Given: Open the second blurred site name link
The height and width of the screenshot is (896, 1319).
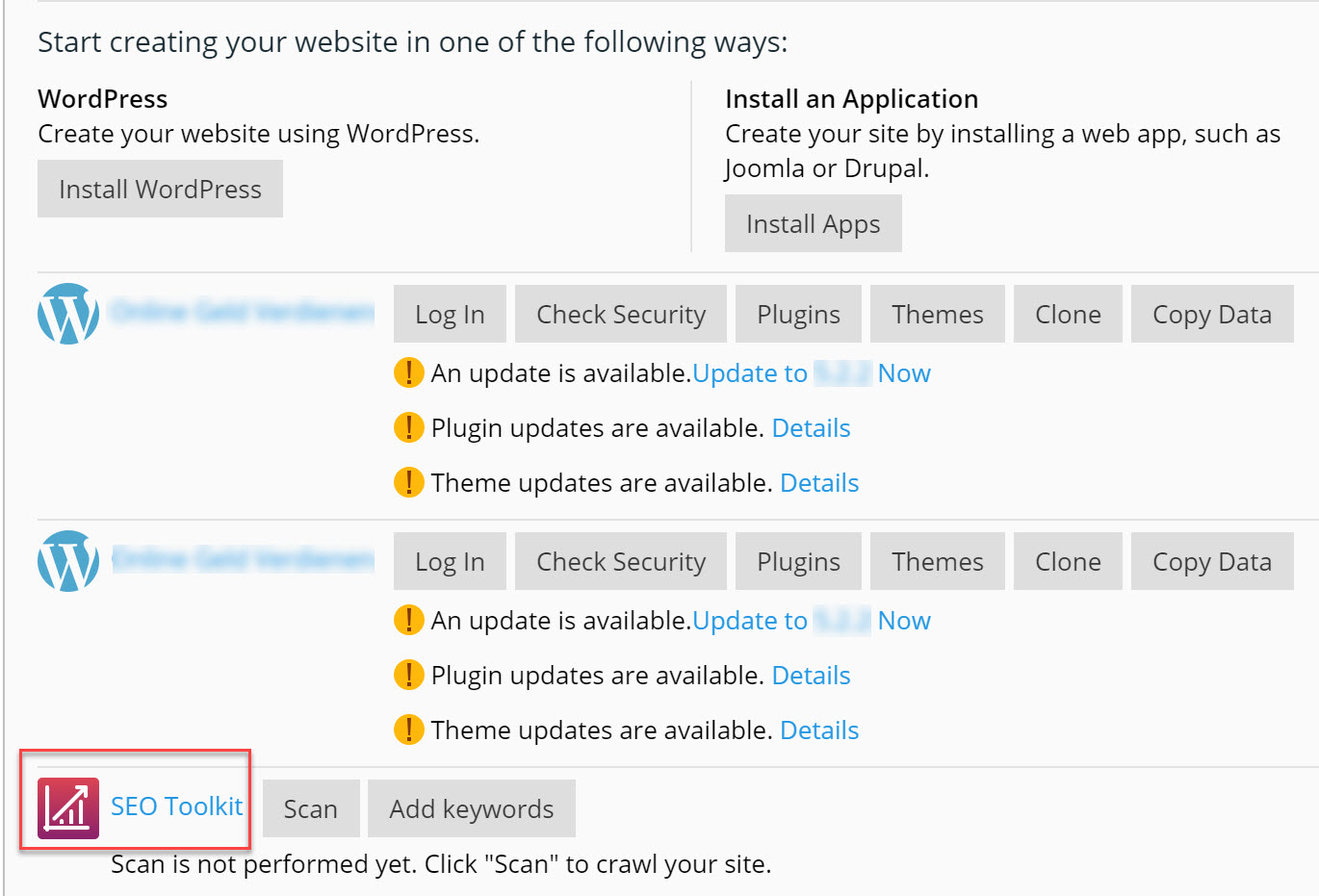Looking at the screenshot, I should point(243,559).
